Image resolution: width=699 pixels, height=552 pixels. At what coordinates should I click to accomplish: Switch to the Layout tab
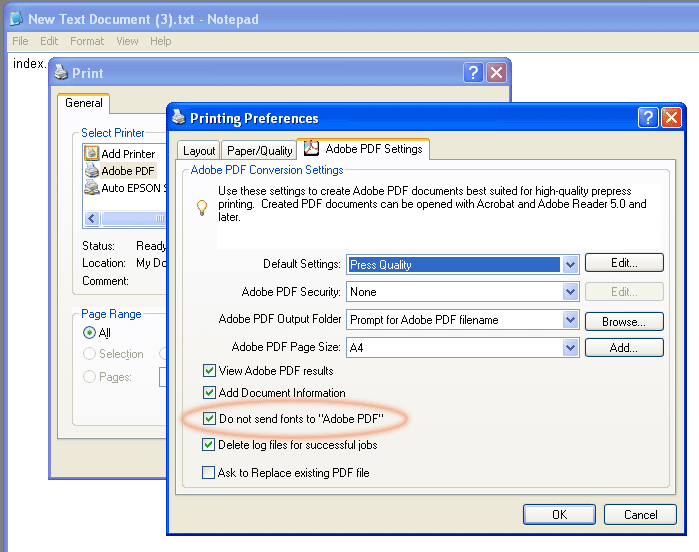pyautogui.click(x=199, y=151)
